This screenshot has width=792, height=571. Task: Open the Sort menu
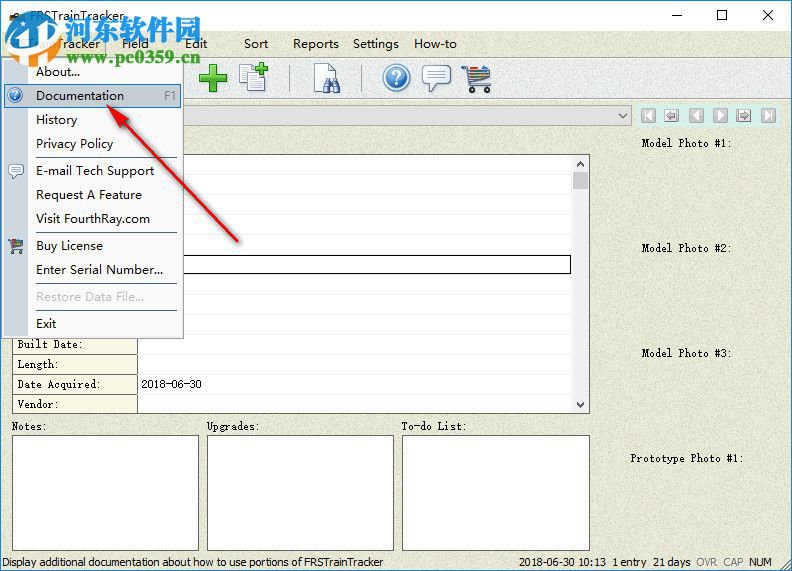click(256, 44)
